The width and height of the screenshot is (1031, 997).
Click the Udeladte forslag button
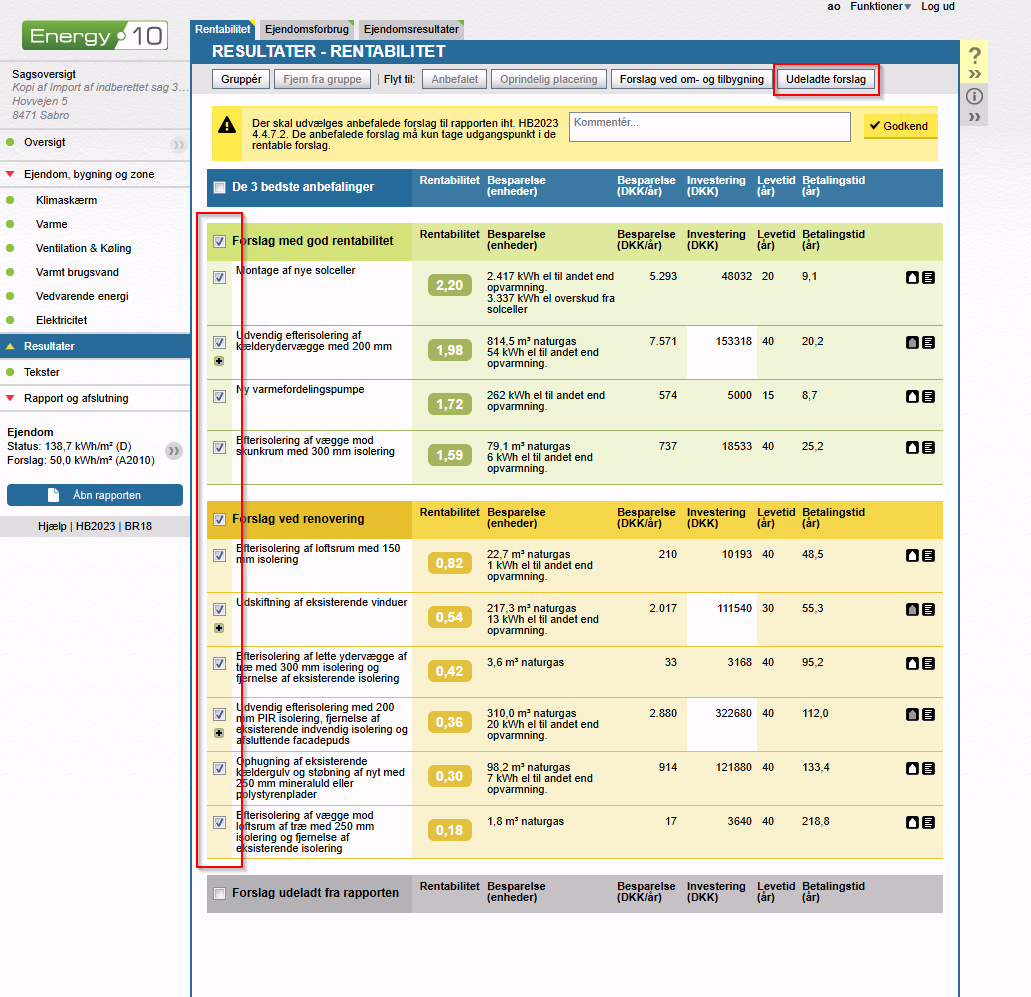826,79
